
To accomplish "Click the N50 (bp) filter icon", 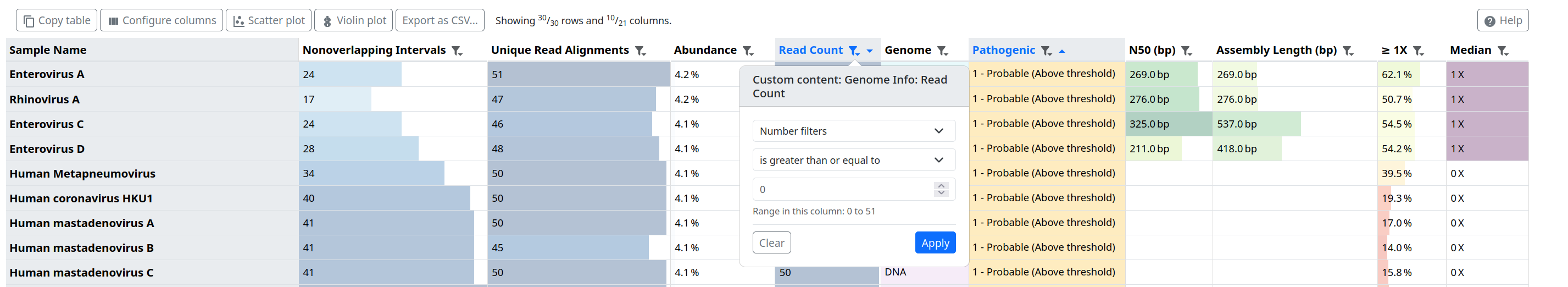I will (1186, 51).
